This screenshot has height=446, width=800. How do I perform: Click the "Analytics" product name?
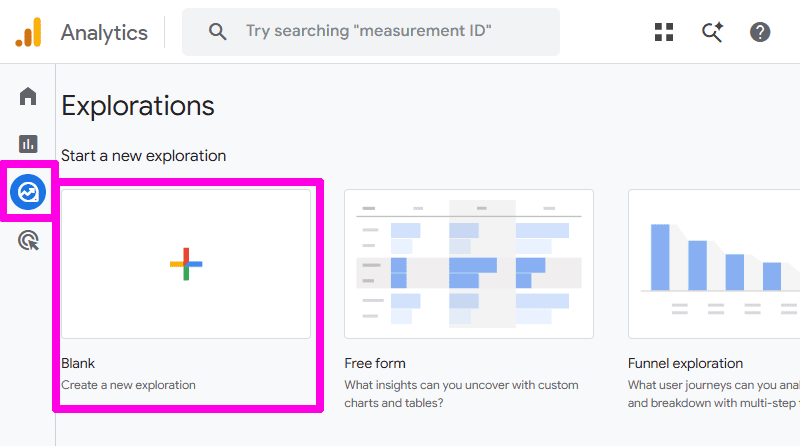pos(104,33)
